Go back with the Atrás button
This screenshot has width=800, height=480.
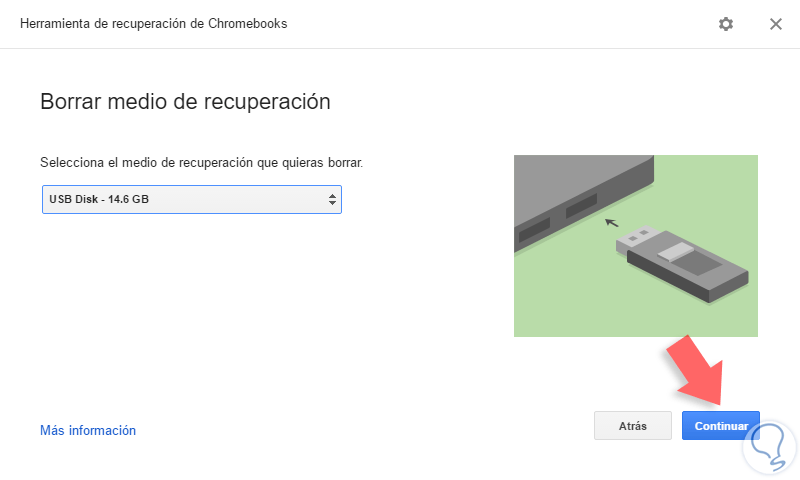click(633, 426)
